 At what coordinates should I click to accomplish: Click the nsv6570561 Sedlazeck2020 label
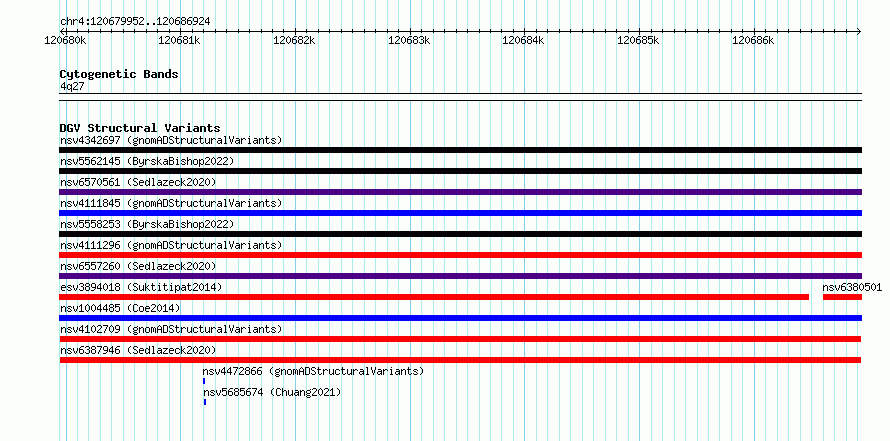138,182
